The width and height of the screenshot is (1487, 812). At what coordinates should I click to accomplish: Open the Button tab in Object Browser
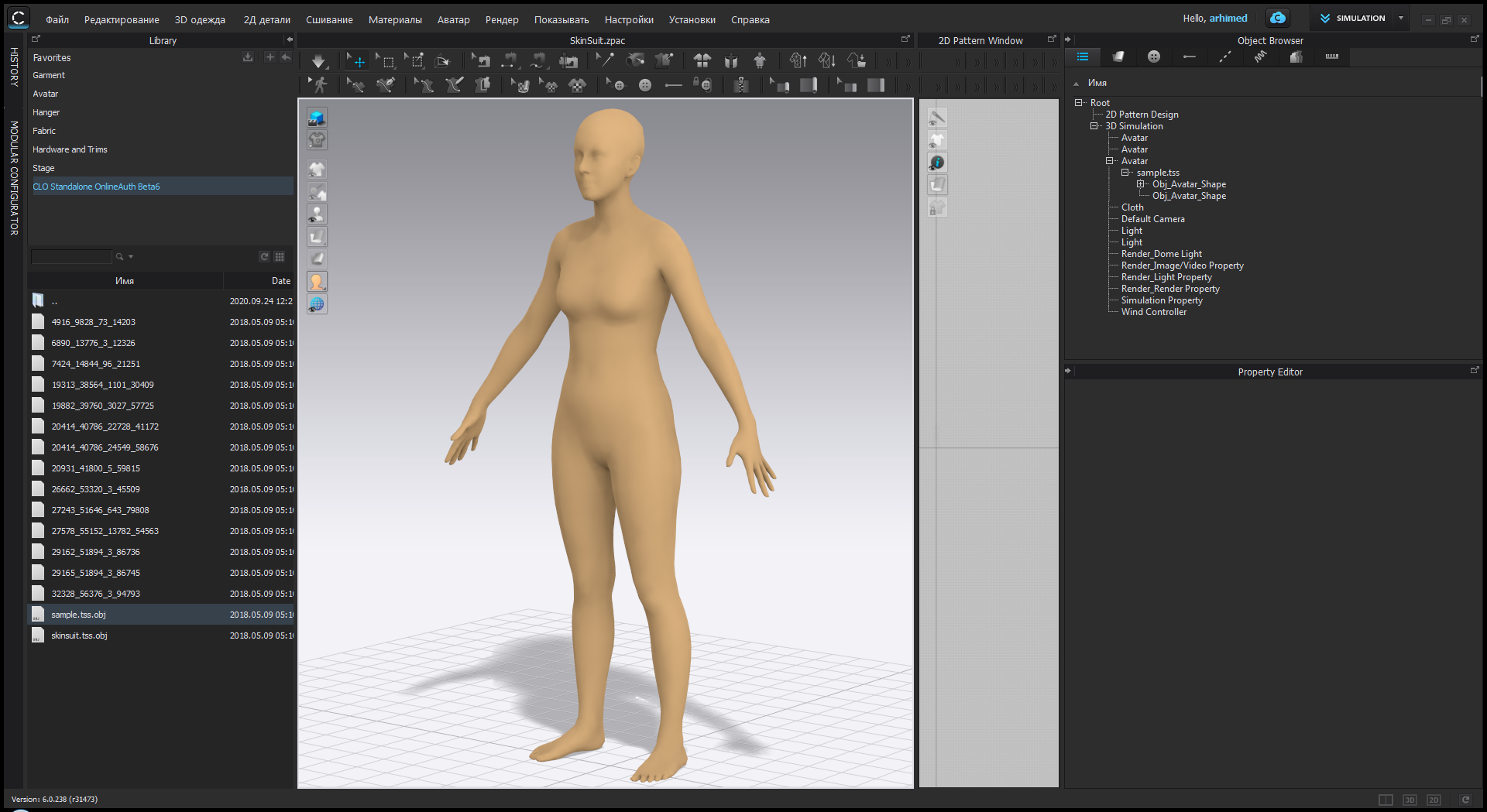pyautogui.click(x=1153, y=57)
